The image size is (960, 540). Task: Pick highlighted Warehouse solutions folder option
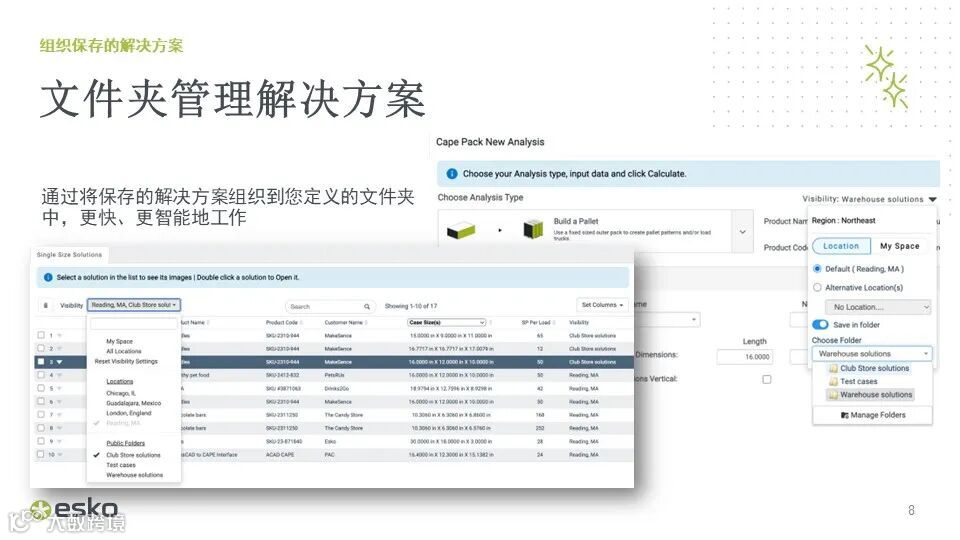tap(876, 395)
